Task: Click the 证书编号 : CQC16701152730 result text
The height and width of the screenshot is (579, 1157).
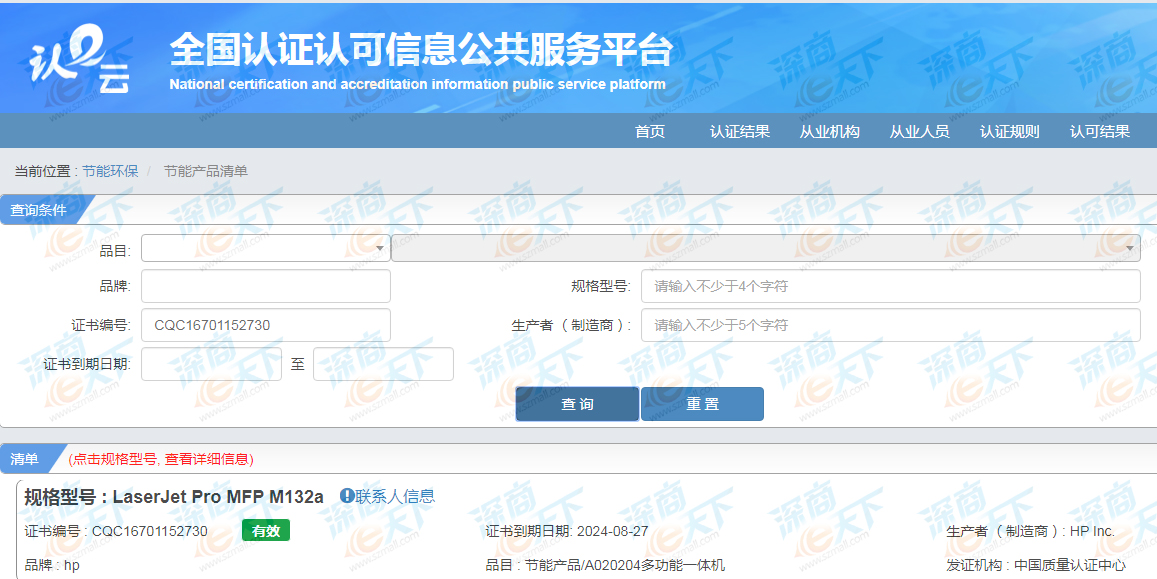Action: click(x=116, y=531)
